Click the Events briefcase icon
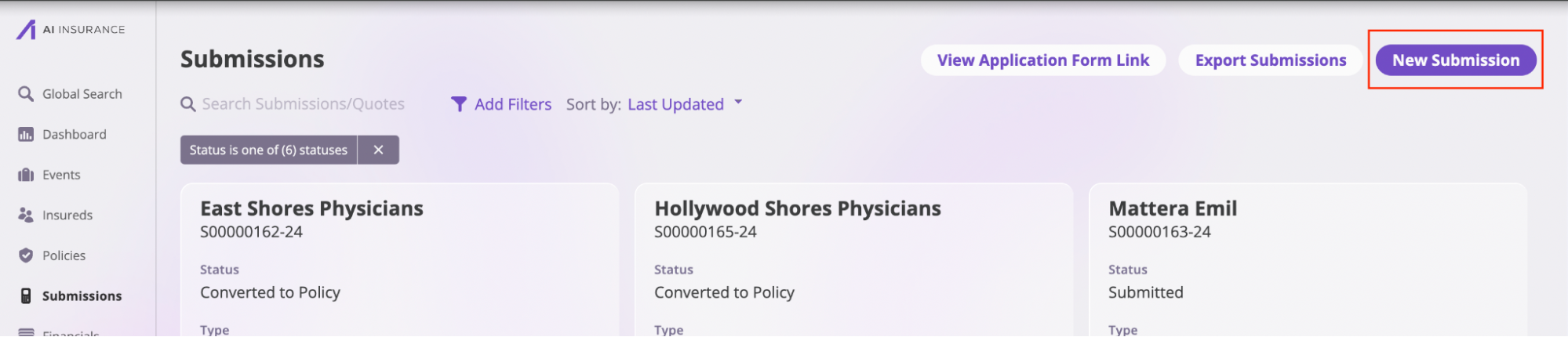This screenshot has width=1568, height=337. [26, 175]
